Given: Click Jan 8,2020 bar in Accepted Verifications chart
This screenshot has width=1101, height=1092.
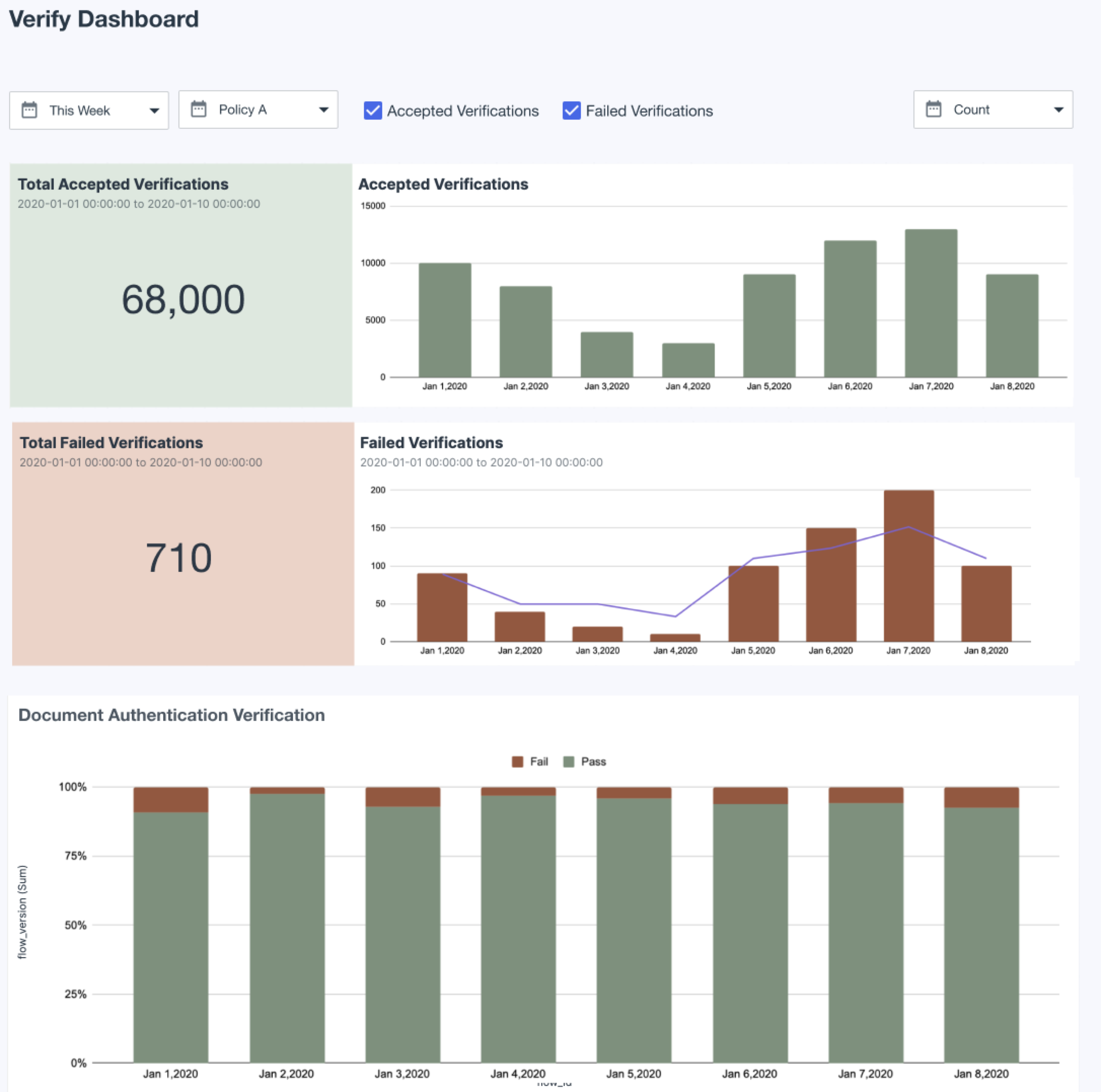Looking at the screenshot, I should click(x=1011, y=325).
